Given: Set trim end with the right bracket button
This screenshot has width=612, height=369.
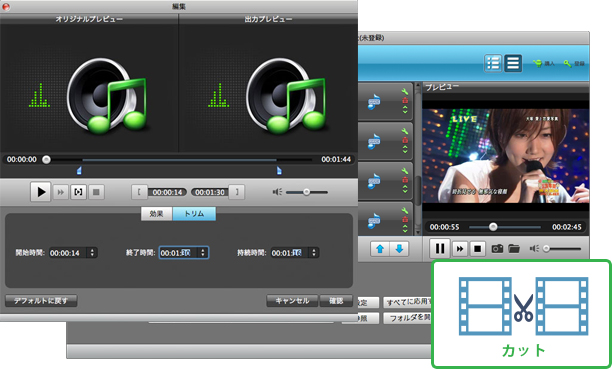Looking at the screenshot, I should tap(237, 192).
